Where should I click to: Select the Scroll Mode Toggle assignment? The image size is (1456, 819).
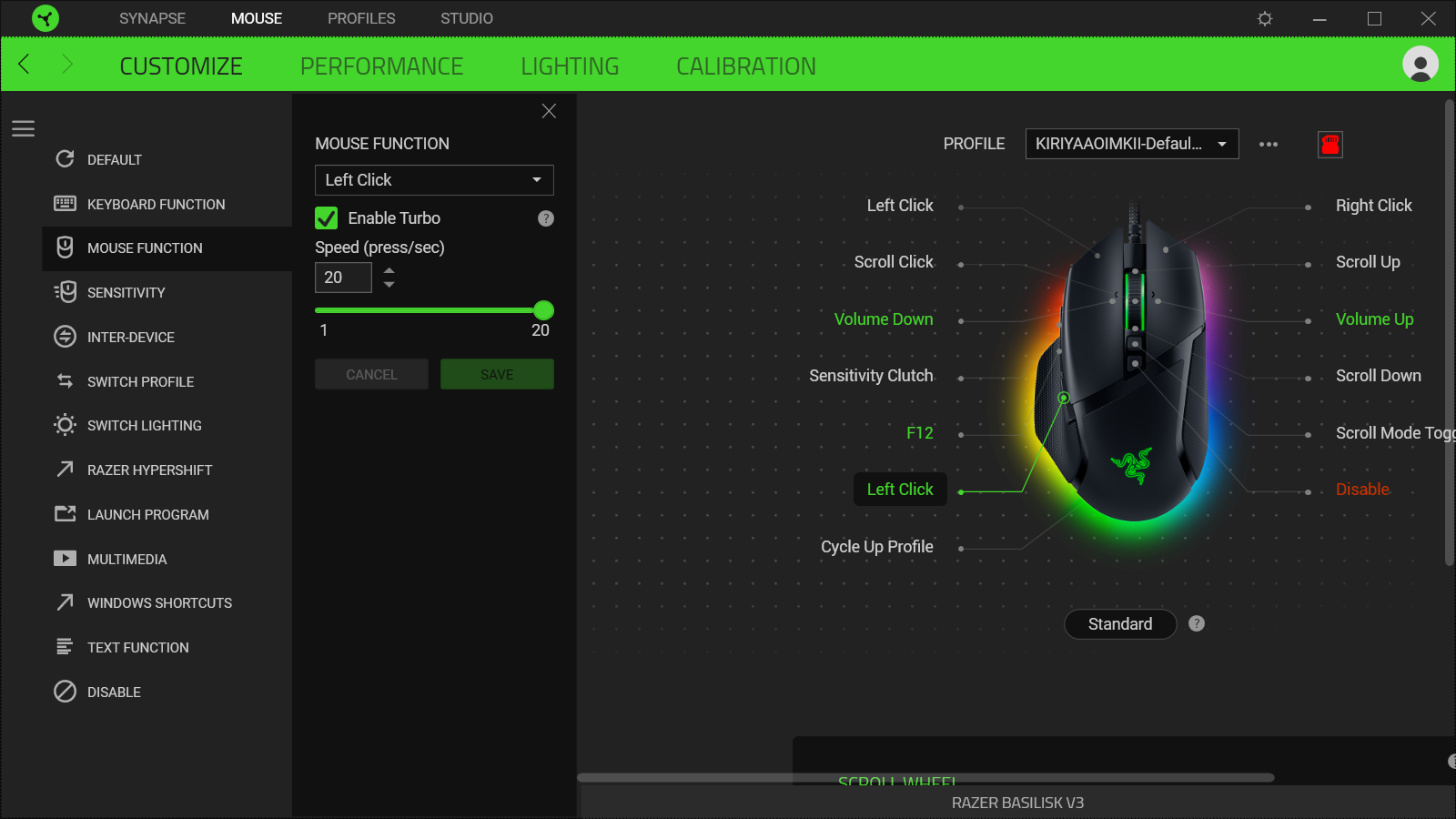pos(1396,433)
